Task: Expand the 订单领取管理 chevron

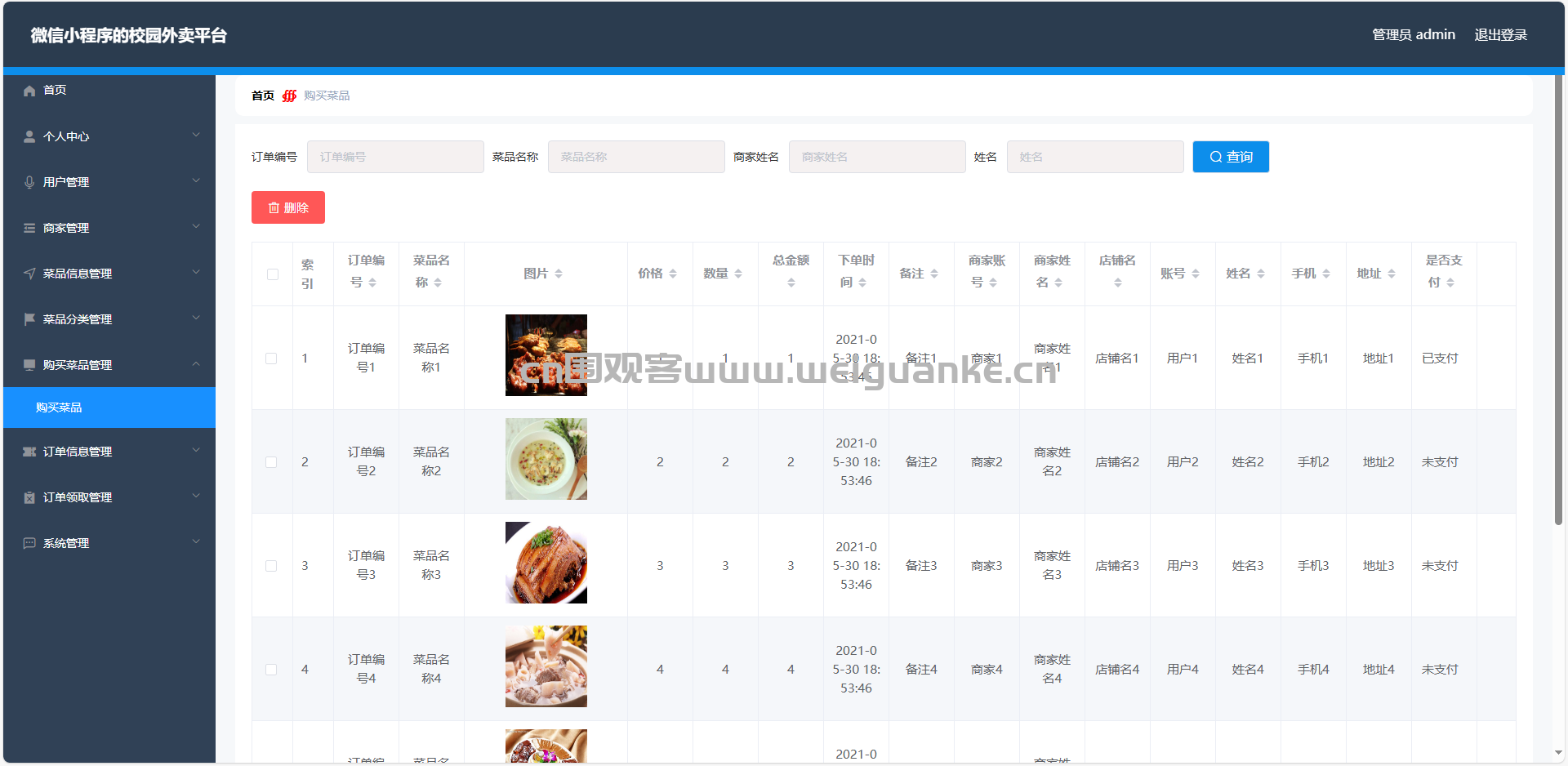Action: pyautogui.click(x=196, y=497)
